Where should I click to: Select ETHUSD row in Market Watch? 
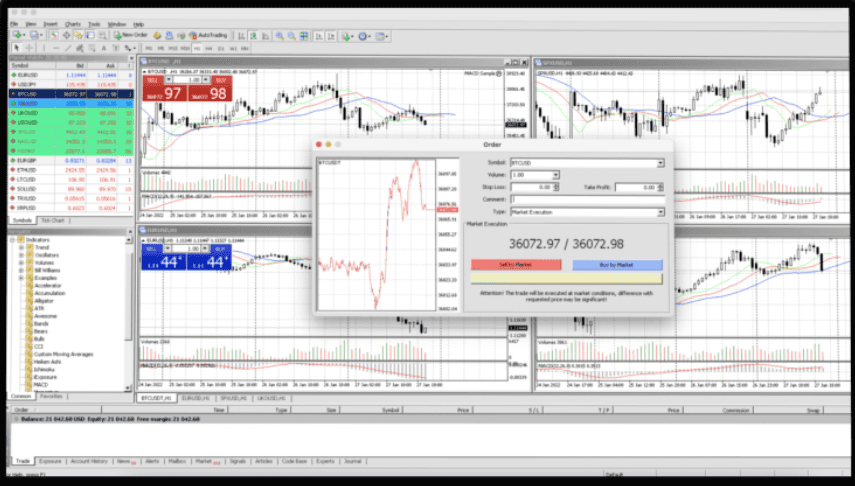pyautogui.click(x=71, y=170)
